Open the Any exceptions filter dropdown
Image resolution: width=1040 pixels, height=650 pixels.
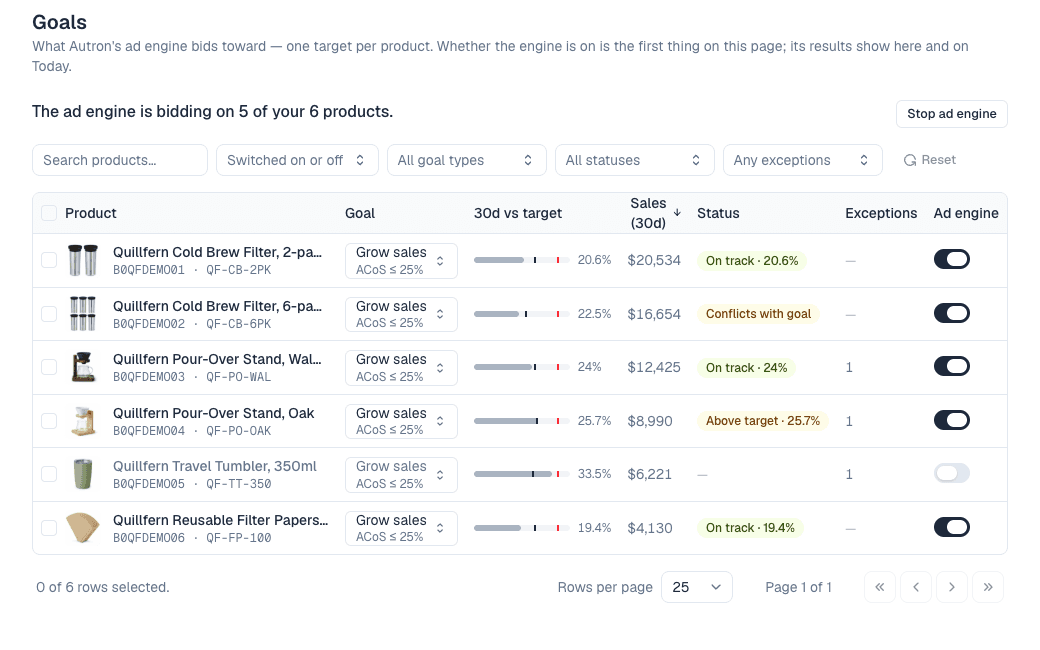coord(803,161)
